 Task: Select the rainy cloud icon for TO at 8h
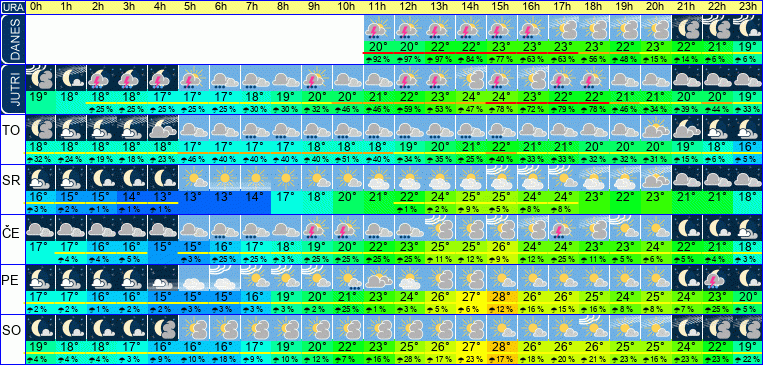(286, 128)
